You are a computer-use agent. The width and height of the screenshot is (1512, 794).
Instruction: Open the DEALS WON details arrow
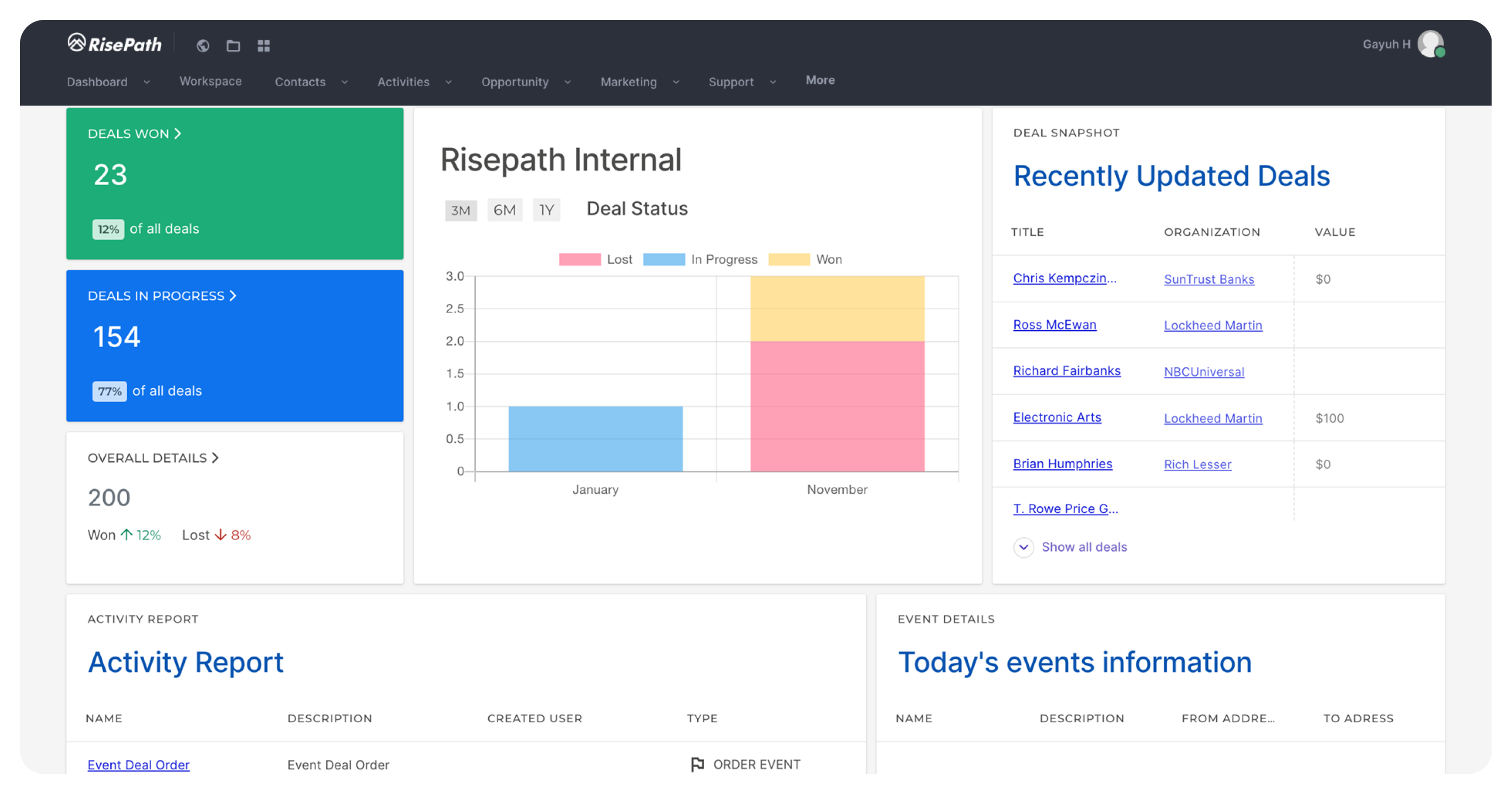(x=177, y=134)
